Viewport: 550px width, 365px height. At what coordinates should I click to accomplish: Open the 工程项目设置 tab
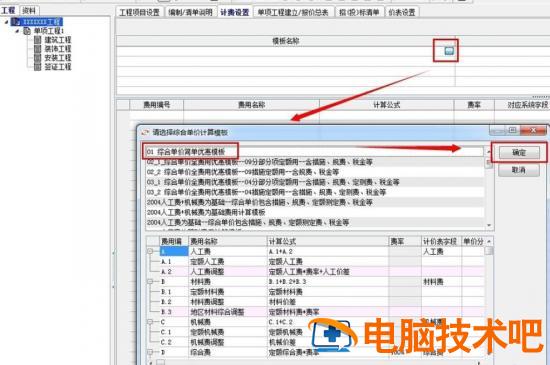[x=139, y=12]
